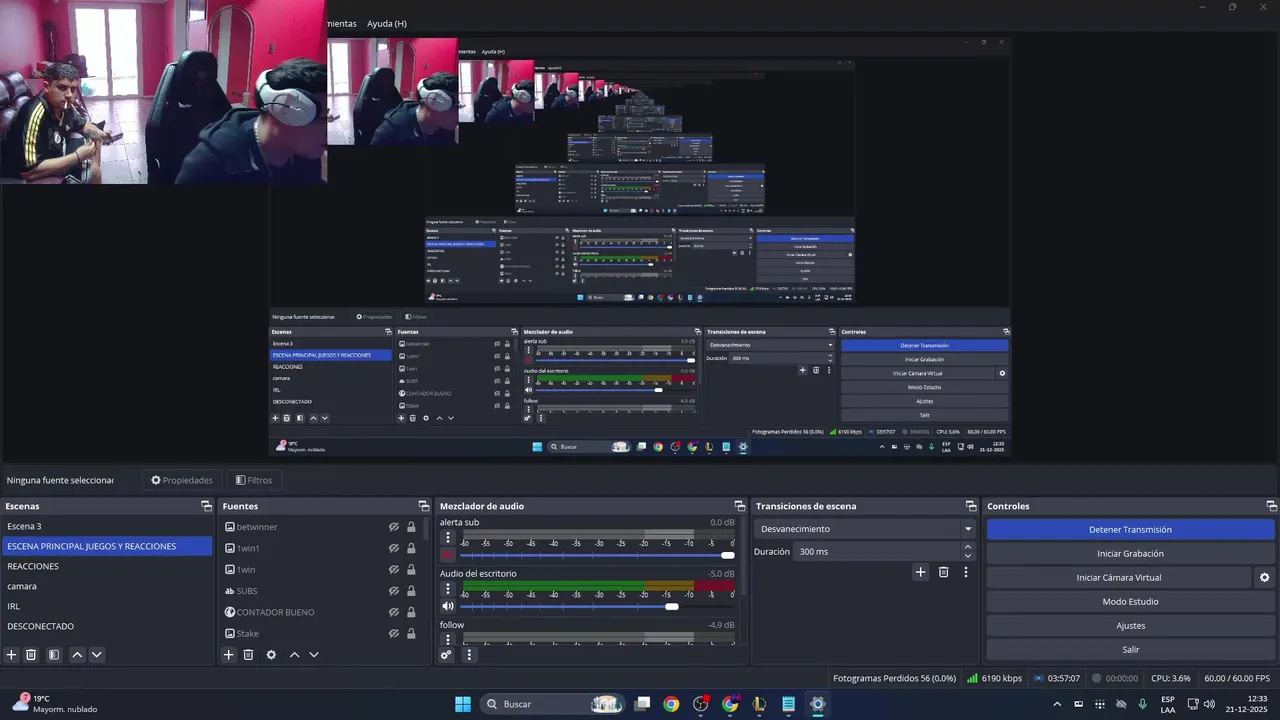
Task: Toggle visibility of 1win1 source
Action: tap(394, 548)
